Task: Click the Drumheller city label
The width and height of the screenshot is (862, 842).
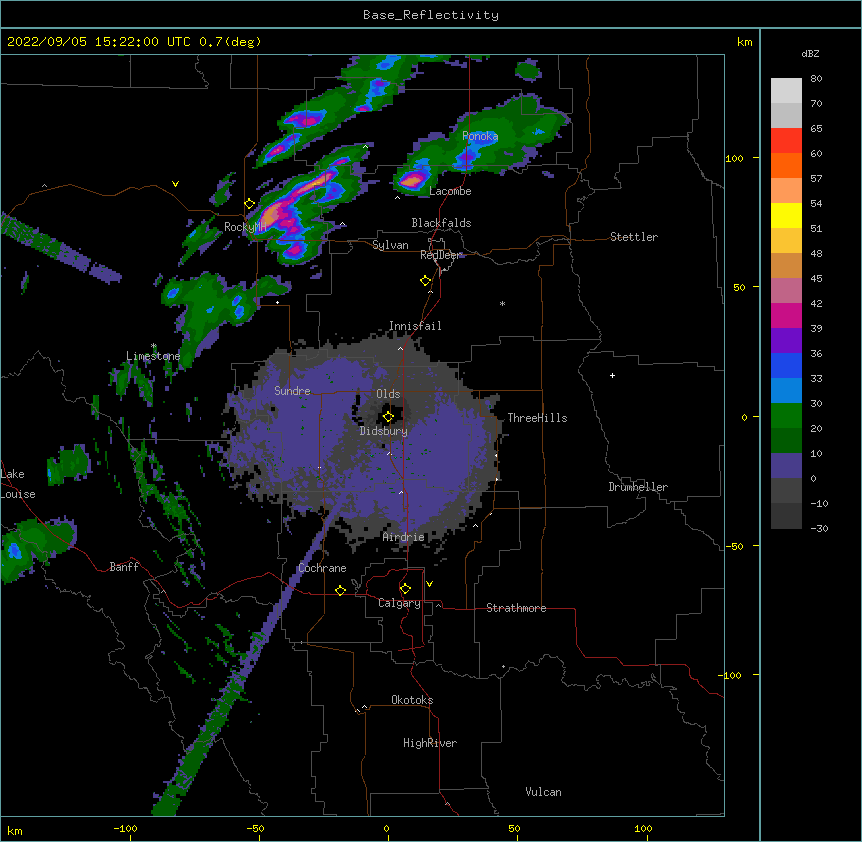Action: [638, 487]
